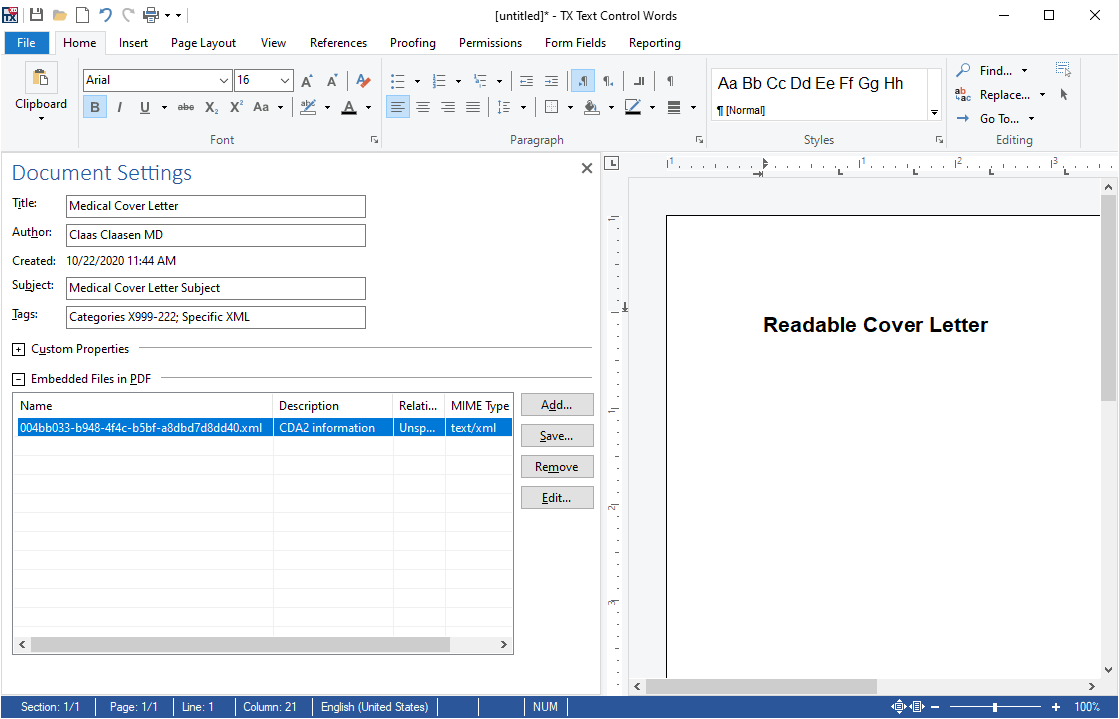1119x719 pixels.
Task: Toggle italic formatting
Action: [x=119, y=107]
